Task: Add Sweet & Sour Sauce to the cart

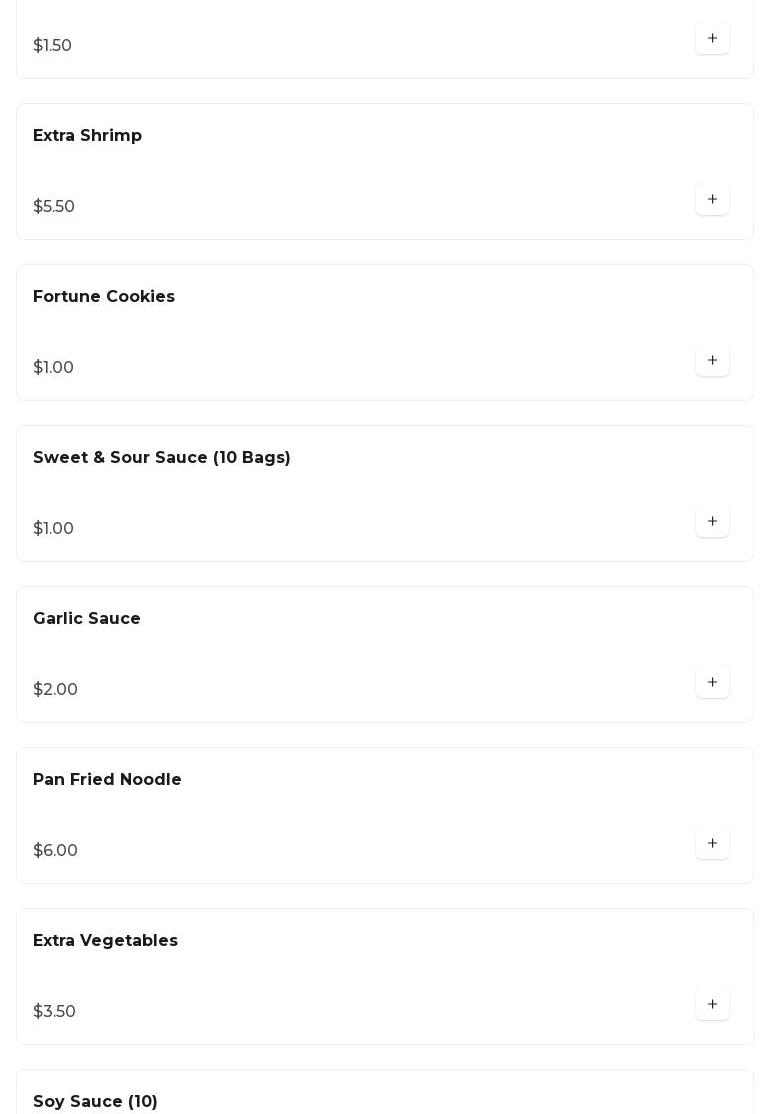Action: 712,522
